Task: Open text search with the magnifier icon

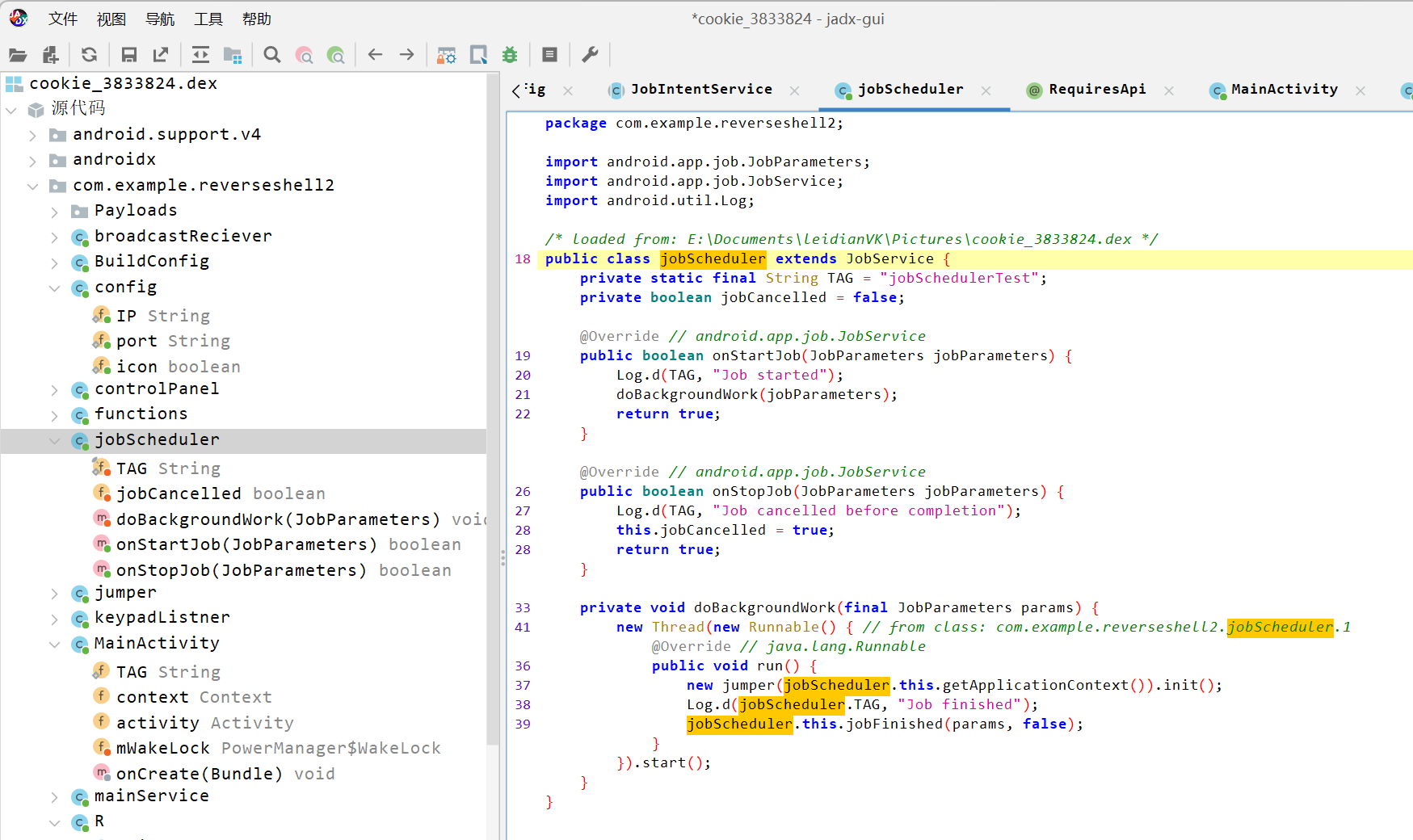Action: coord(272,55)
